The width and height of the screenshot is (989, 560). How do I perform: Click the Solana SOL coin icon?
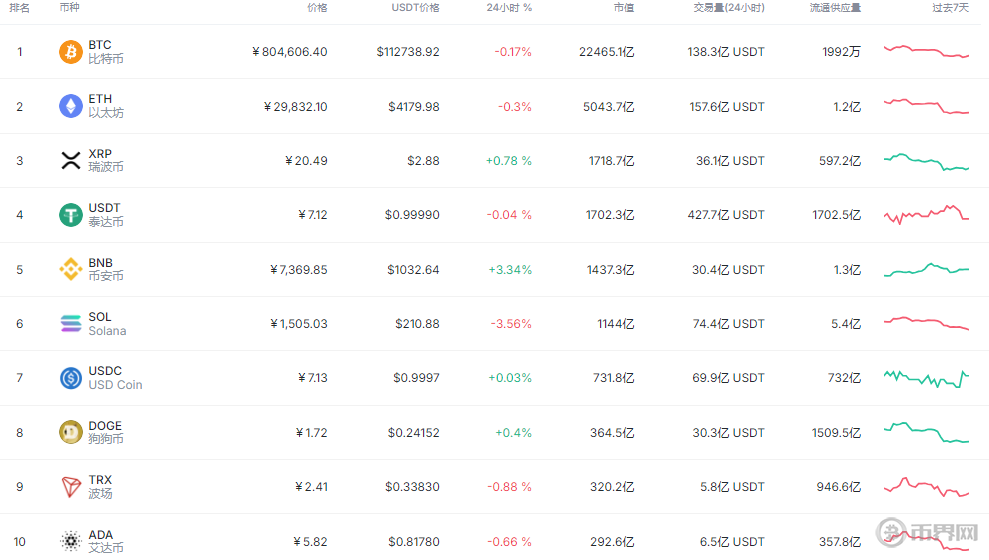tap(71, 323)
